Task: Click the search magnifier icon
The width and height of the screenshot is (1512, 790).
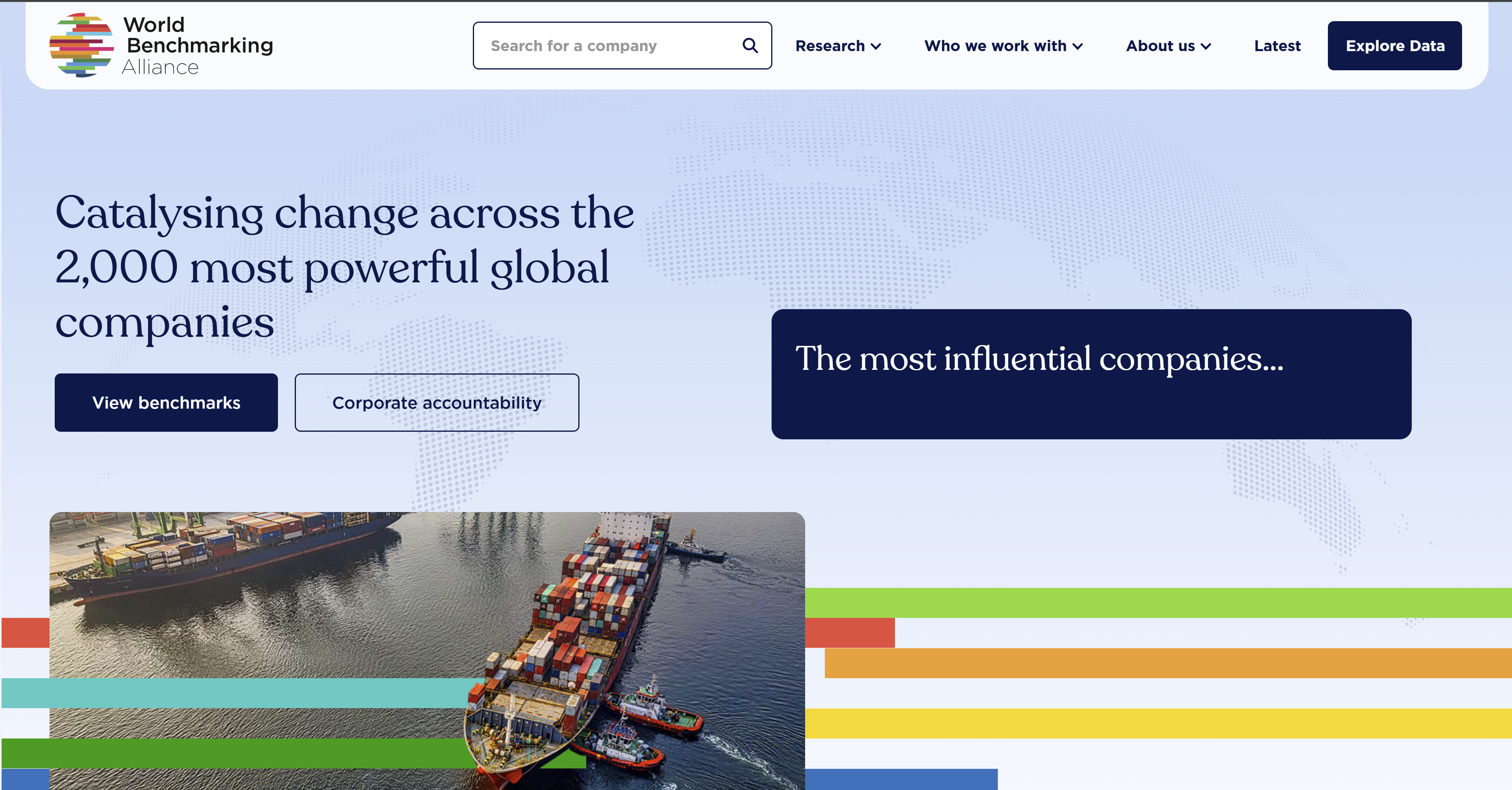Action: click(x=750, y=45)
